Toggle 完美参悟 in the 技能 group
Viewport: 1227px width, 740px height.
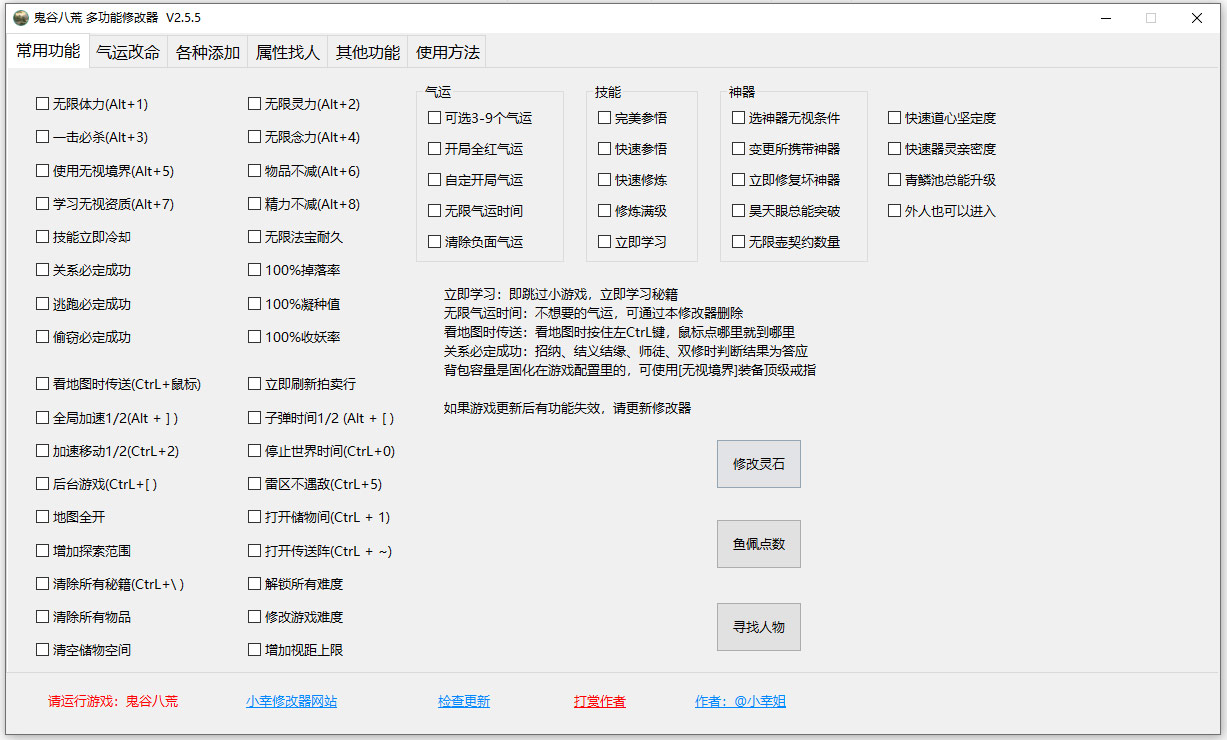pos(604,117)
